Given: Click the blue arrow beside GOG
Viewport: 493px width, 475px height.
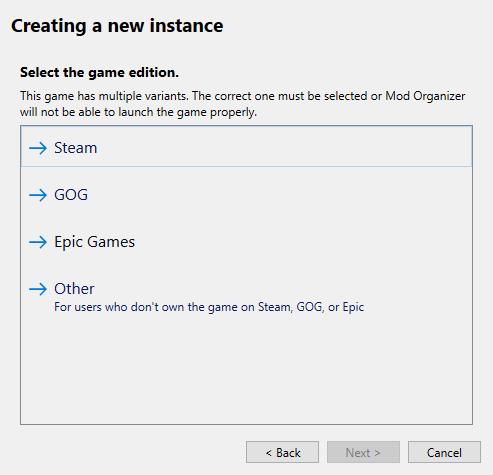Looking at the screenshot, I should [x=38, y=195].
